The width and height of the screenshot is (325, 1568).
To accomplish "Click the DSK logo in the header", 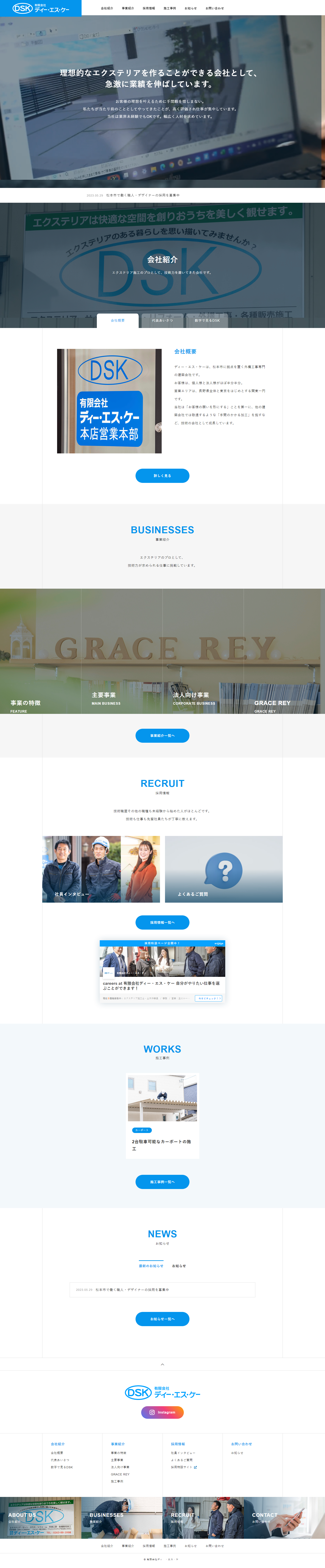I will coord(41,9).
